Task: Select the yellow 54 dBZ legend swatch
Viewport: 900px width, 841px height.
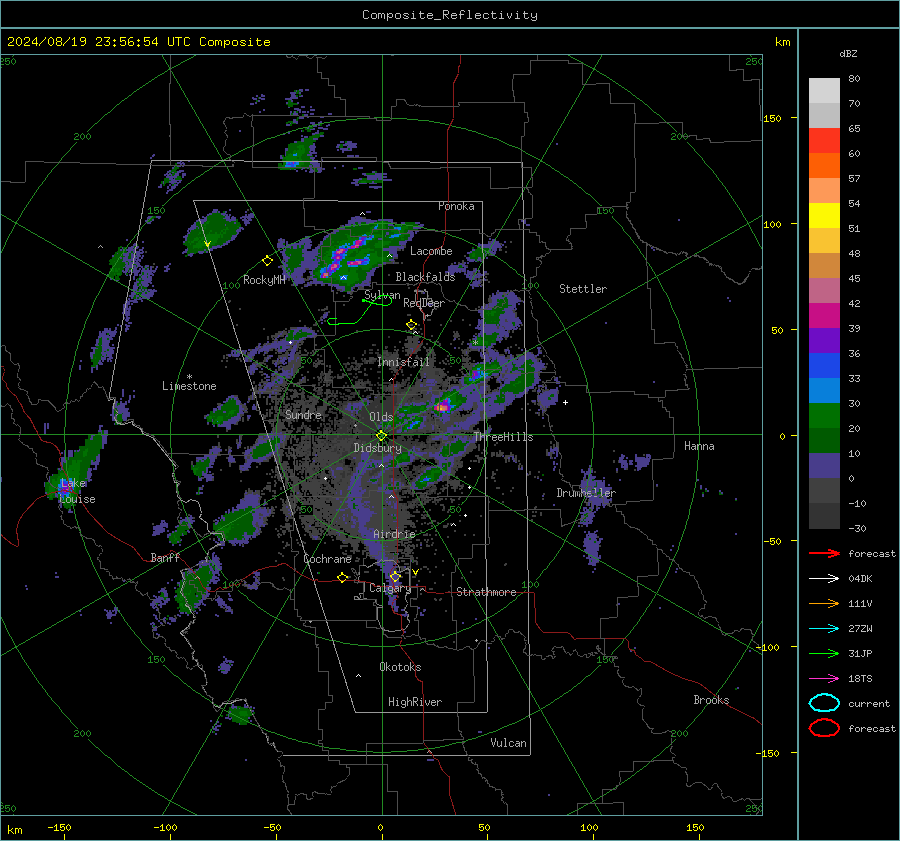Action: (x=824, y=215)
